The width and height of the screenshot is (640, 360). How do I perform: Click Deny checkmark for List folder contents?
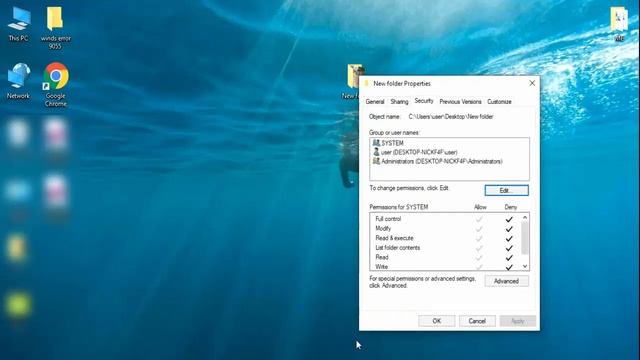(509, 248)
